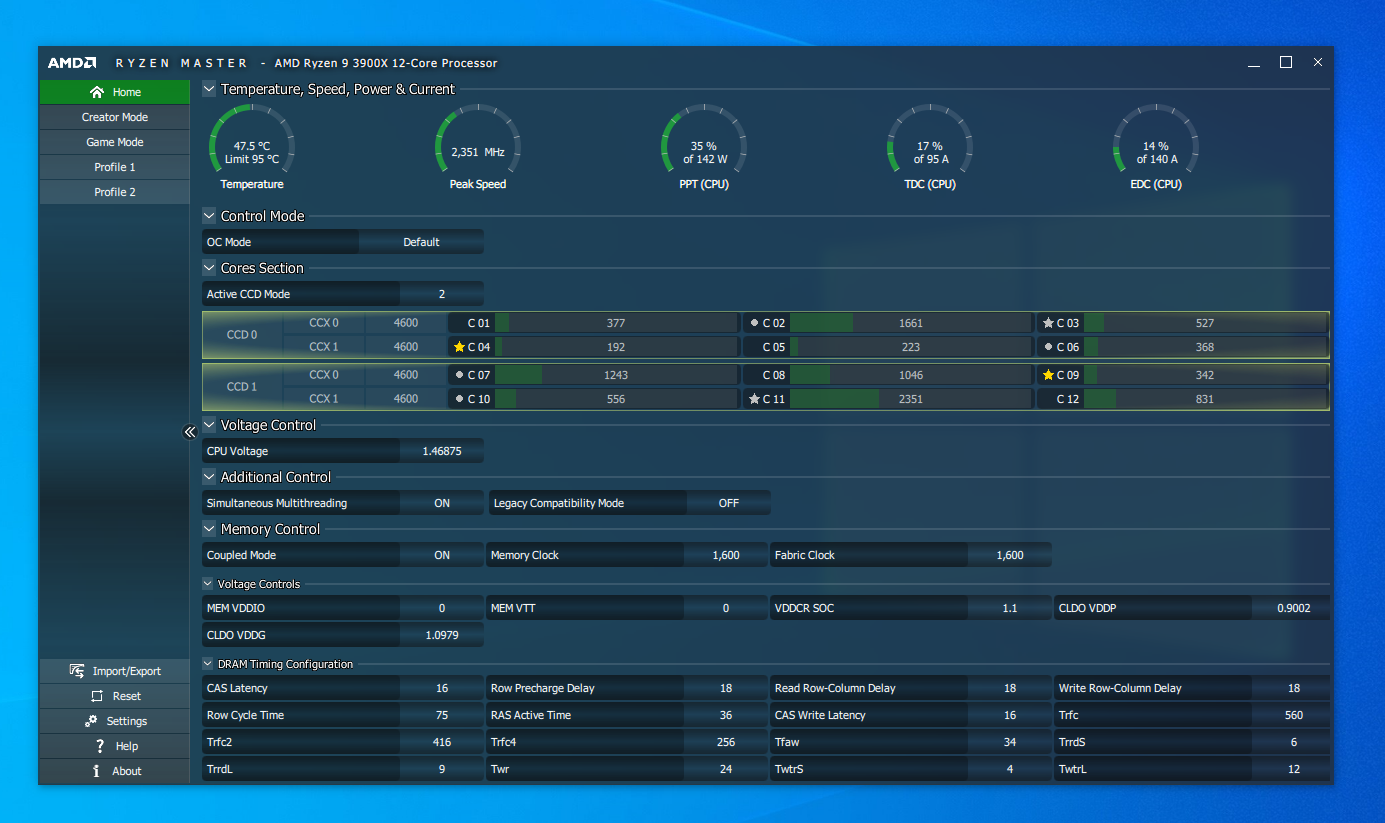Click the gold star on core C 04

[459, 347]
